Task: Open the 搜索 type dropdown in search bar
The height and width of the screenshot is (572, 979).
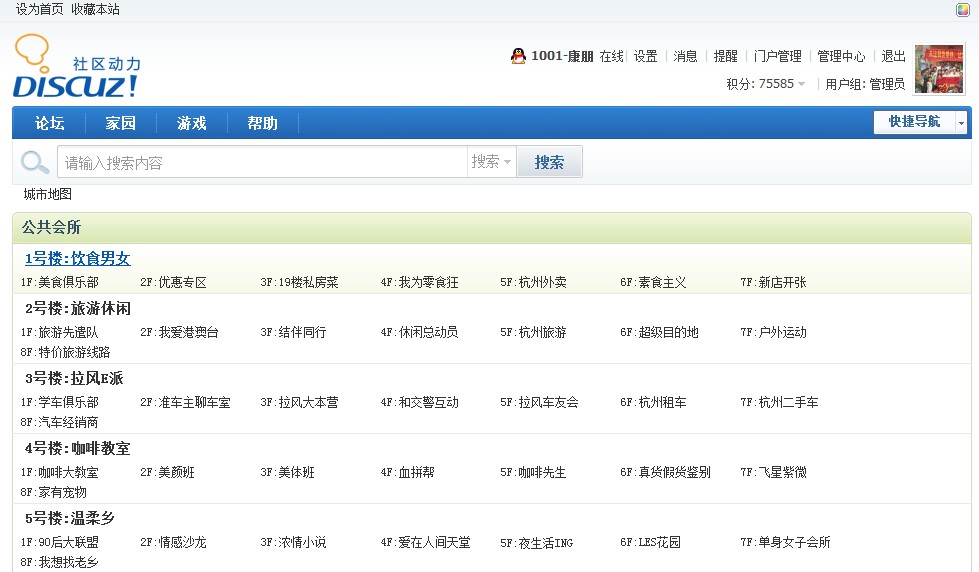Action: [x=491, y=162]
